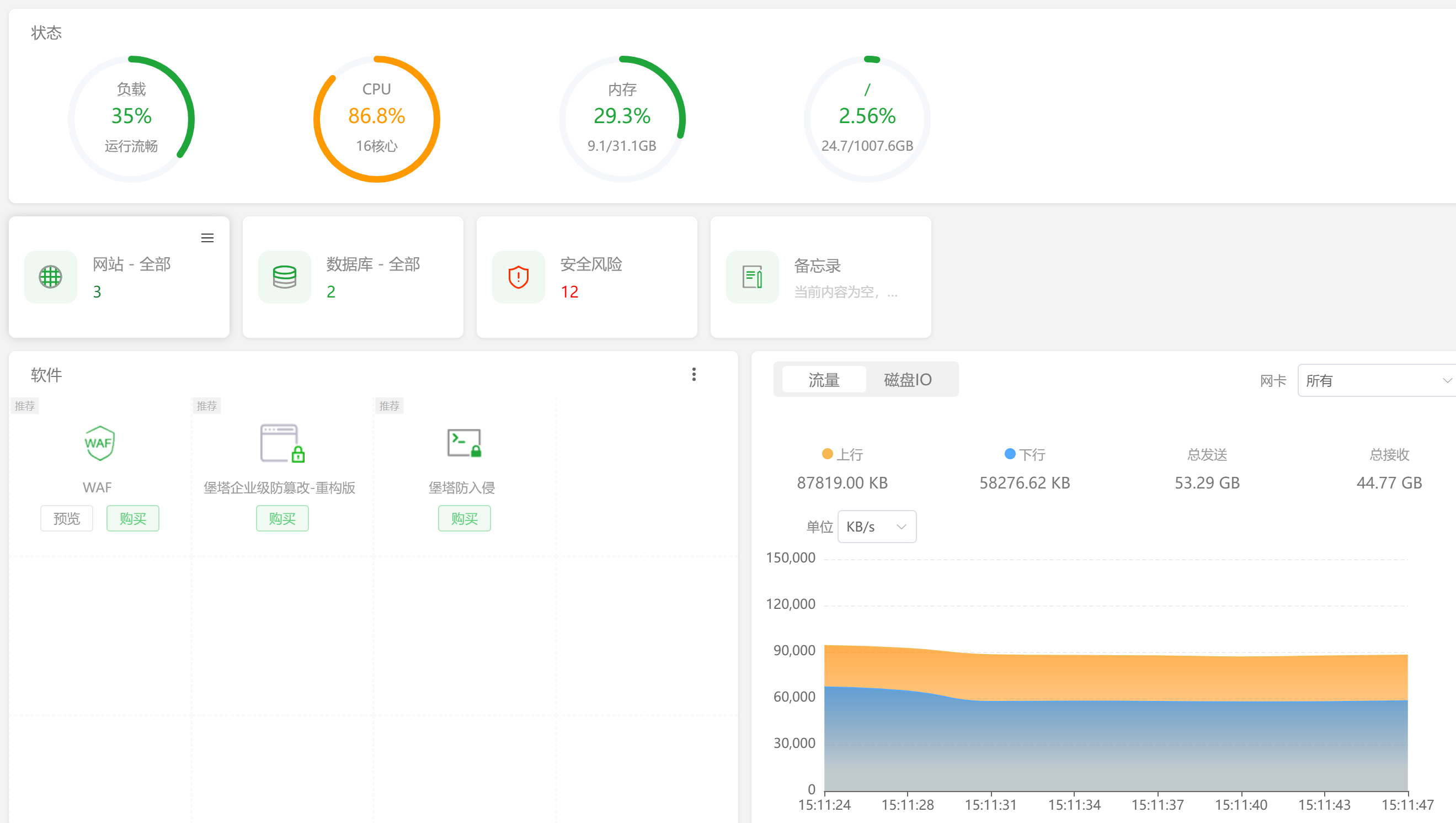Click the 上行 legend label

pos(850,455)
